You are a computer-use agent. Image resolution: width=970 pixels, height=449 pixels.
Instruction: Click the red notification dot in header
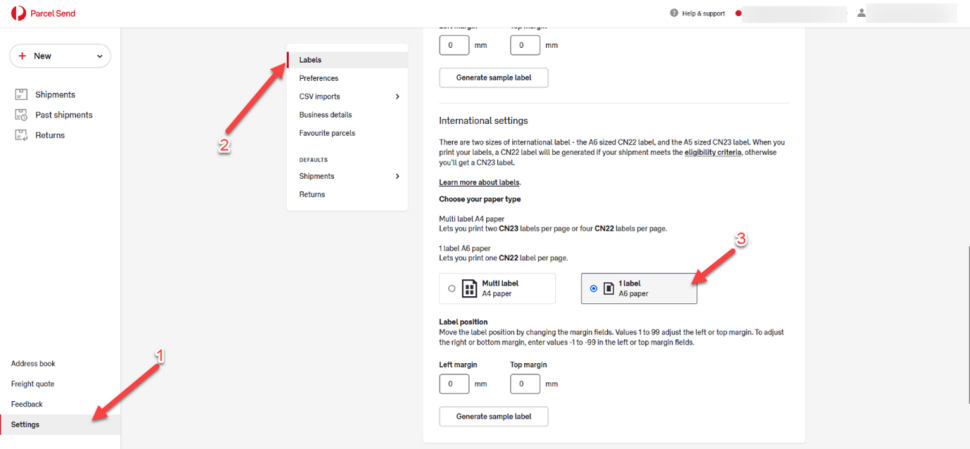738,13
